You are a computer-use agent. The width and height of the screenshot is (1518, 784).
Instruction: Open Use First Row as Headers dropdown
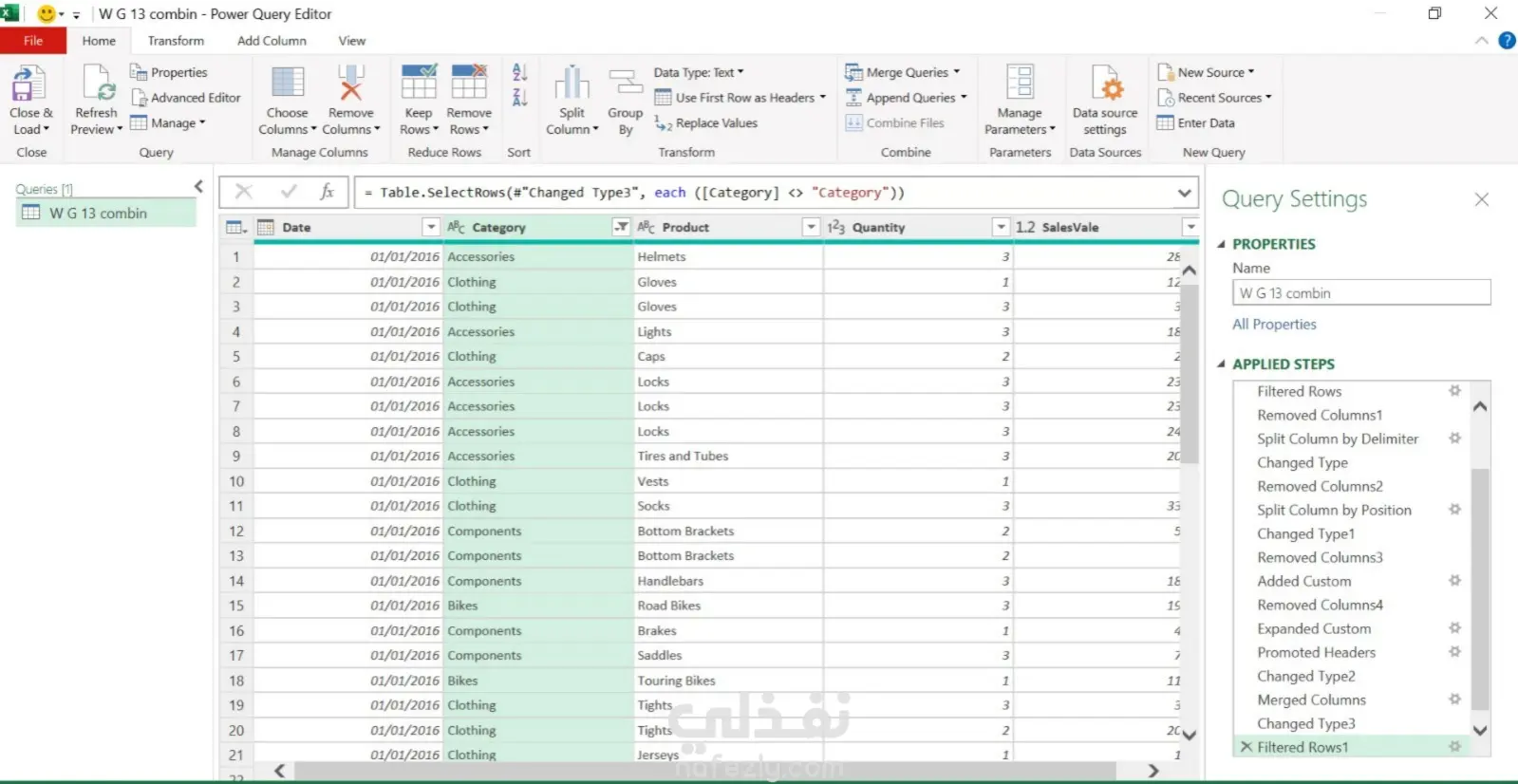pyautogui.click(x=740, y=98)
